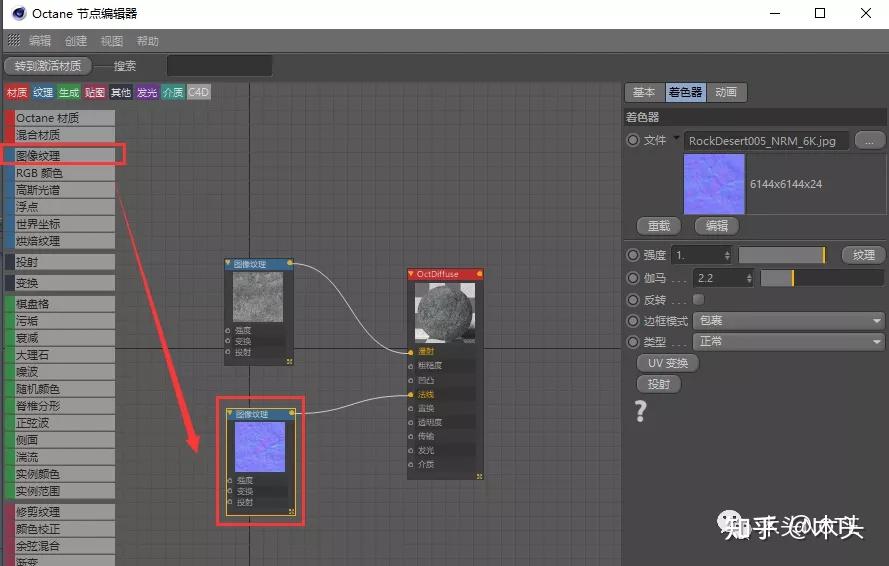Toggle the C4D filter tag

[x=198, y=92]
